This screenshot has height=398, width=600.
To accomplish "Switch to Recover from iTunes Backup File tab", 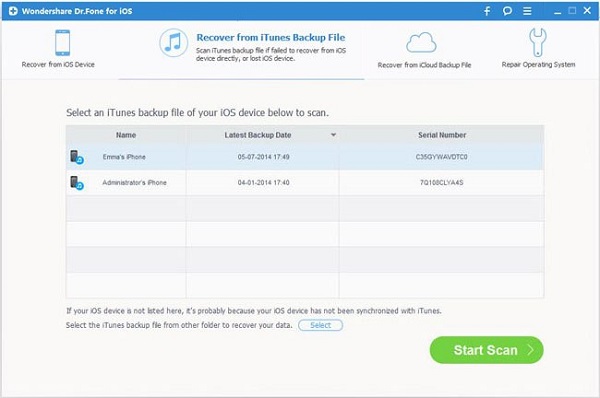I will pos(242,49).
